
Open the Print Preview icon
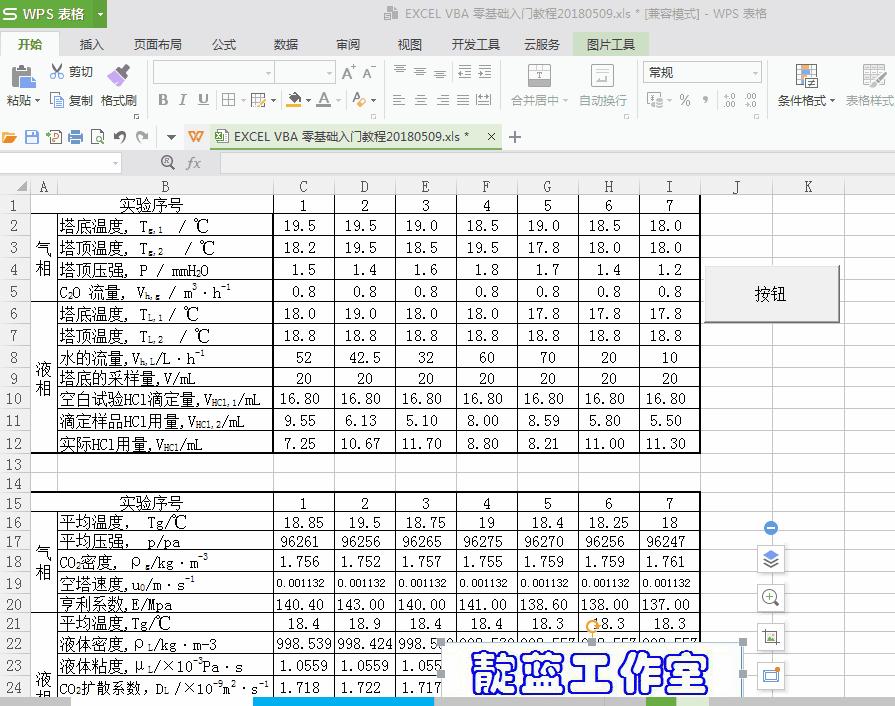pyautogui.click(x=97, y=138)
